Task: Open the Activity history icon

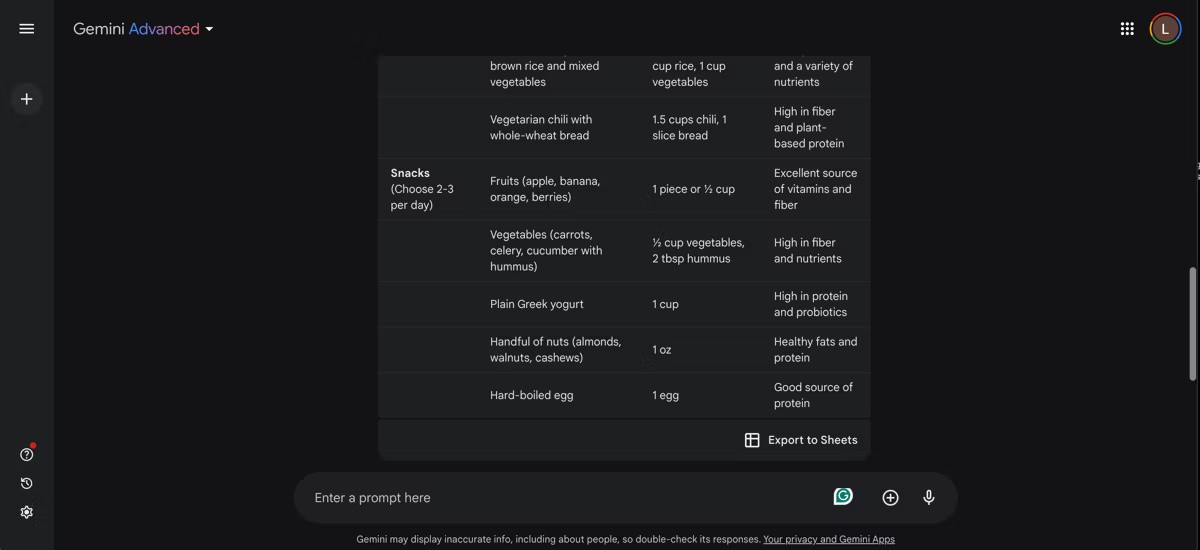Action: tap(27, 483)
